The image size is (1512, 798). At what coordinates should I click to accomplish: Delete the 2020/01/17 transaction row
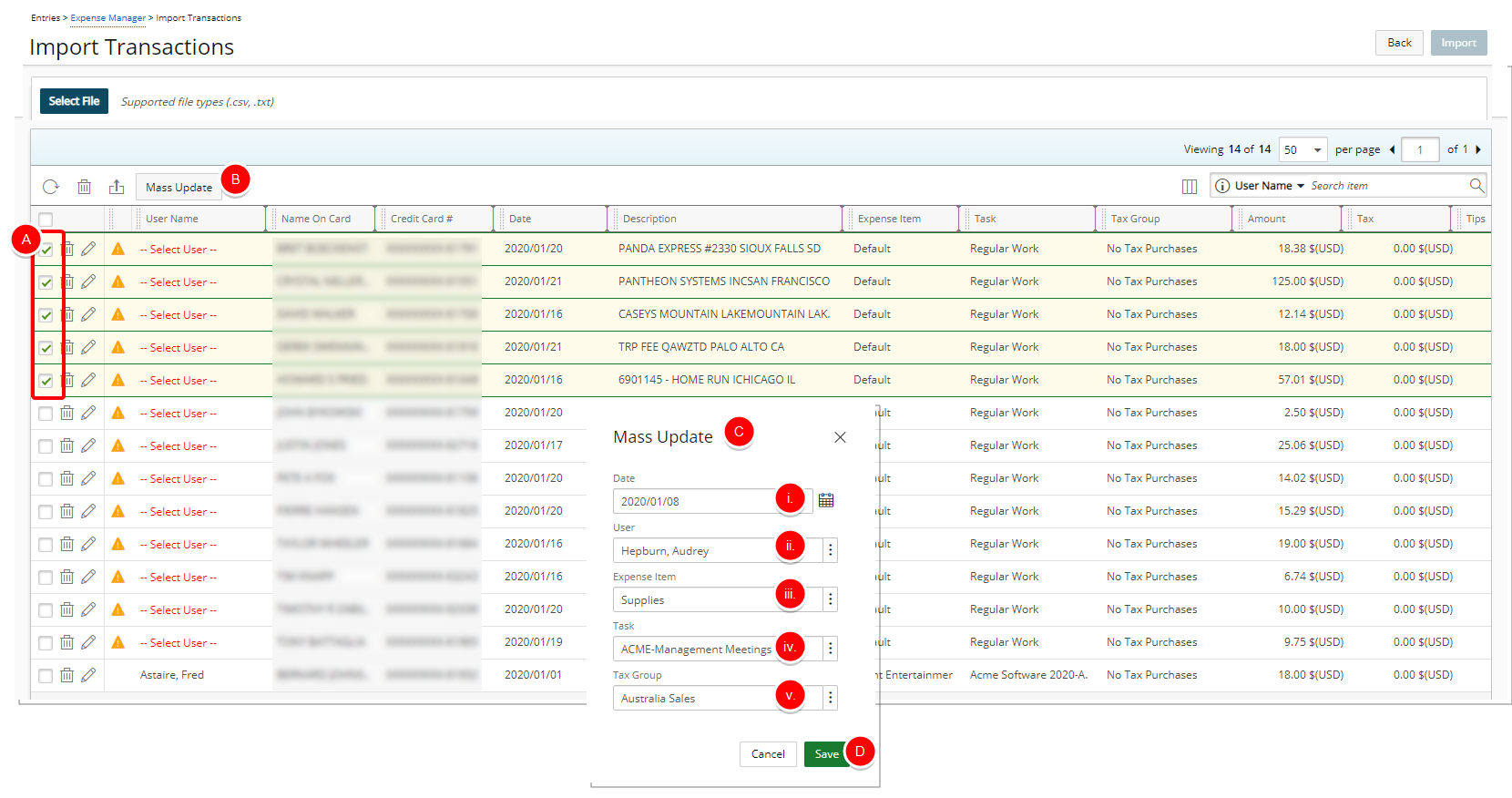67,445
